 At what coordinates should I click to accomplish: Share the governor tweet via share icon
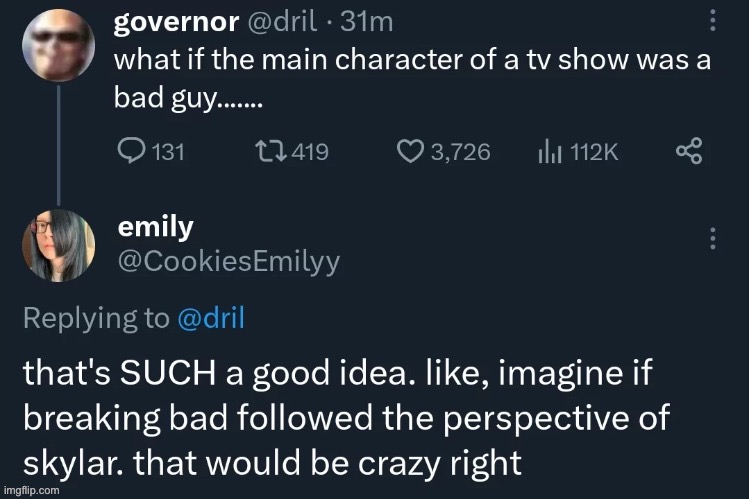coord(689,151)
